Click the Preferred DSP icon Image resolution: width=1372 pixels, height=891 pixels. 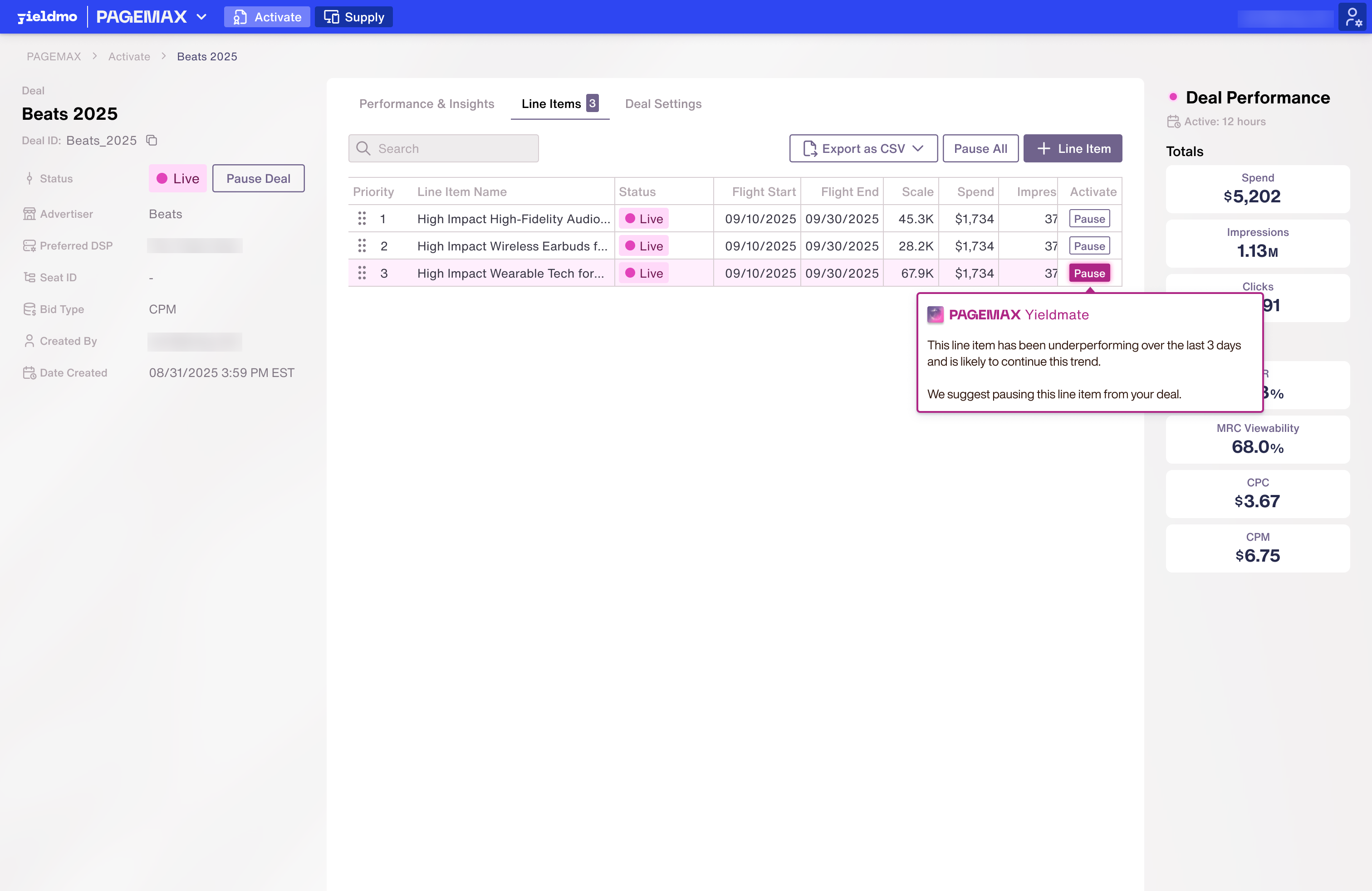(x=29, y=245)
